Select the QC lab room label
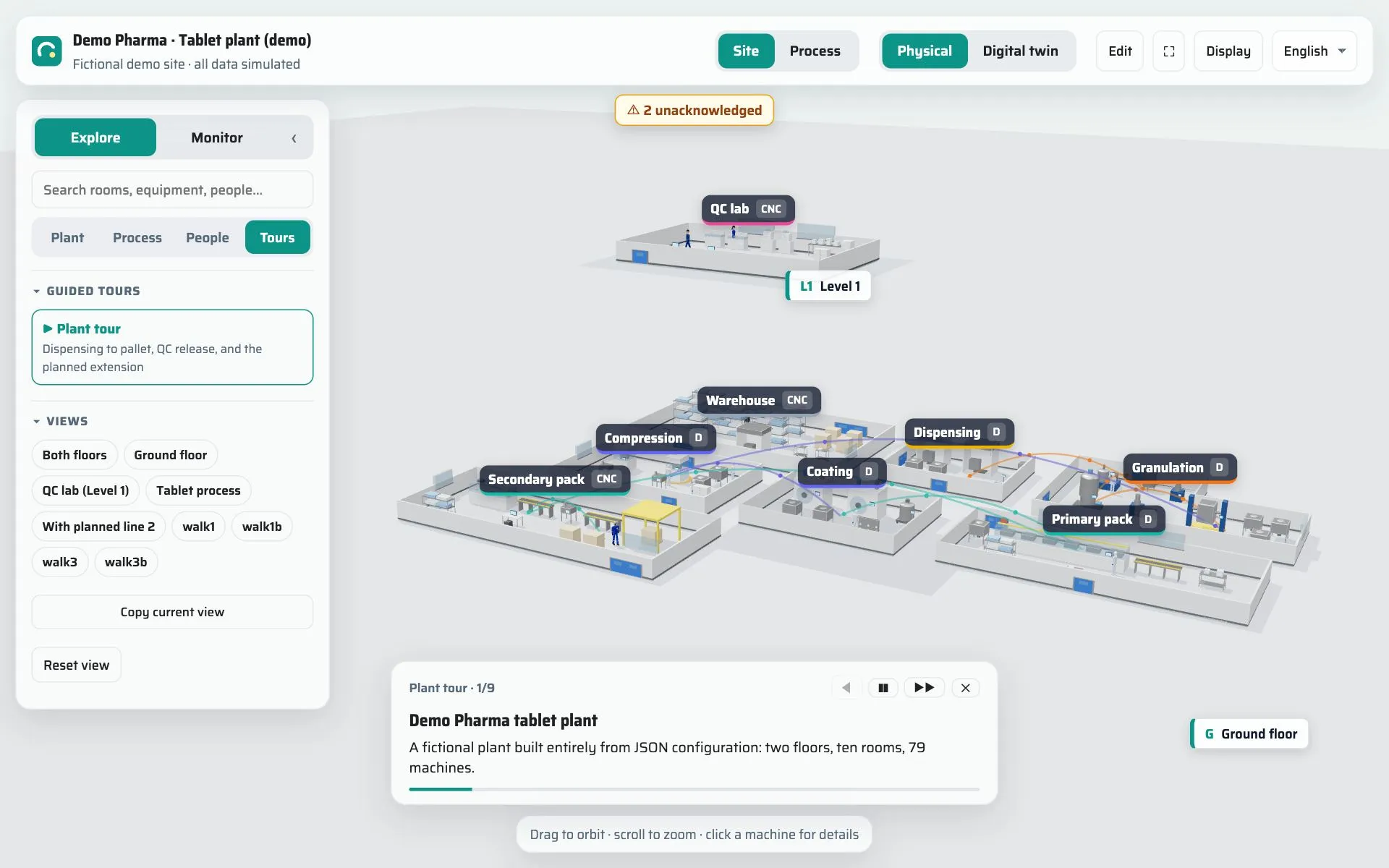This screenshot has width=1389, height=868. (x=747, y=209)
